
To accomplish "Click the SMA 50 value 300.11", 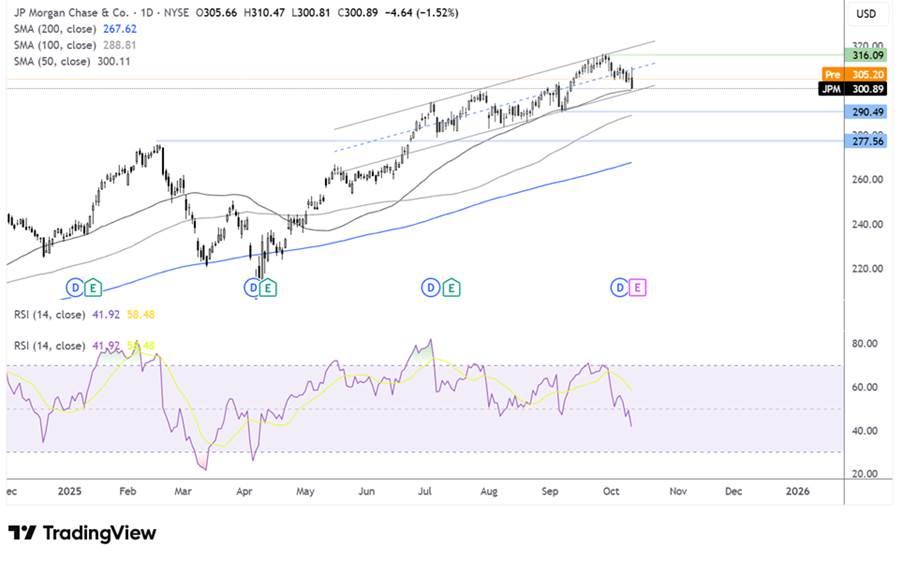I will coord(114,61).
